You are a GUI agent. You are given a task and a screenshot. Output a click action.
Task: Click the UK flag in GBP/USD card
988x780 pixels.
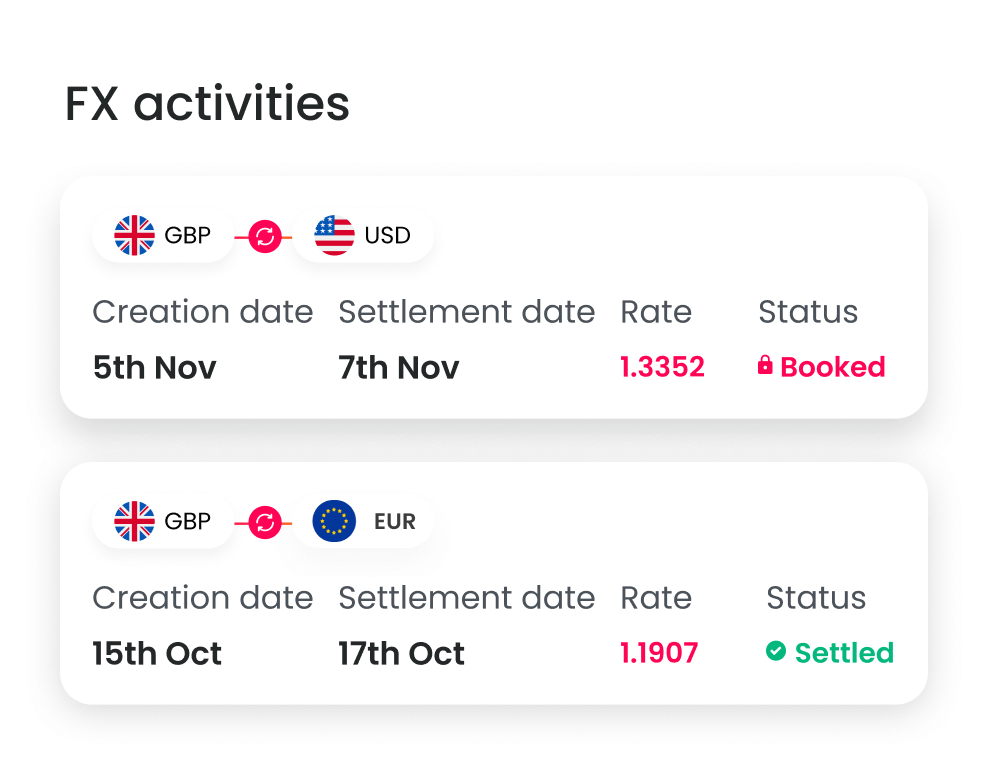pyautogui.click(x=135, y=236)
